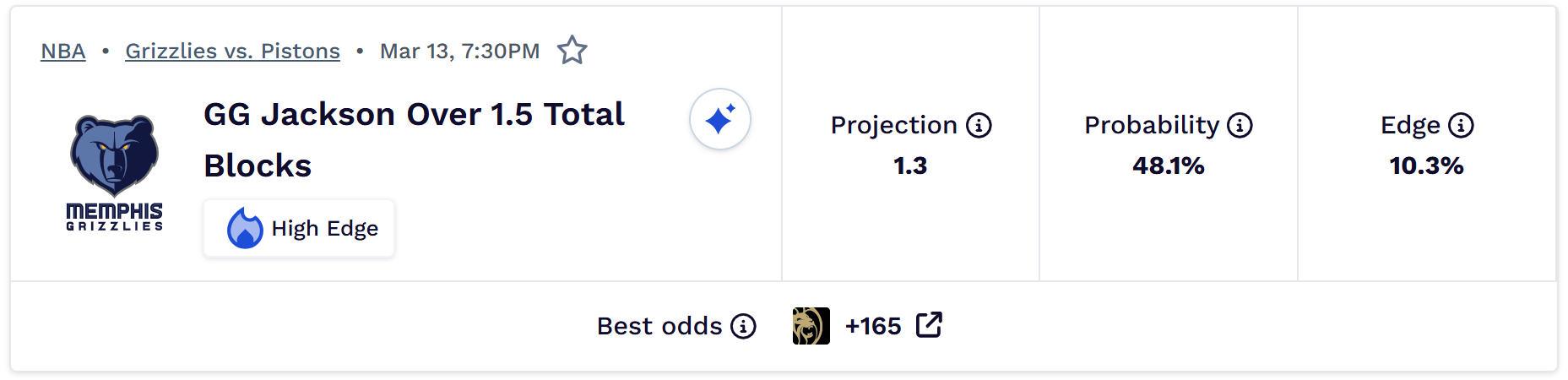Toggle the favorite star icon
The image size is (1568, 380).
(572, 51)
